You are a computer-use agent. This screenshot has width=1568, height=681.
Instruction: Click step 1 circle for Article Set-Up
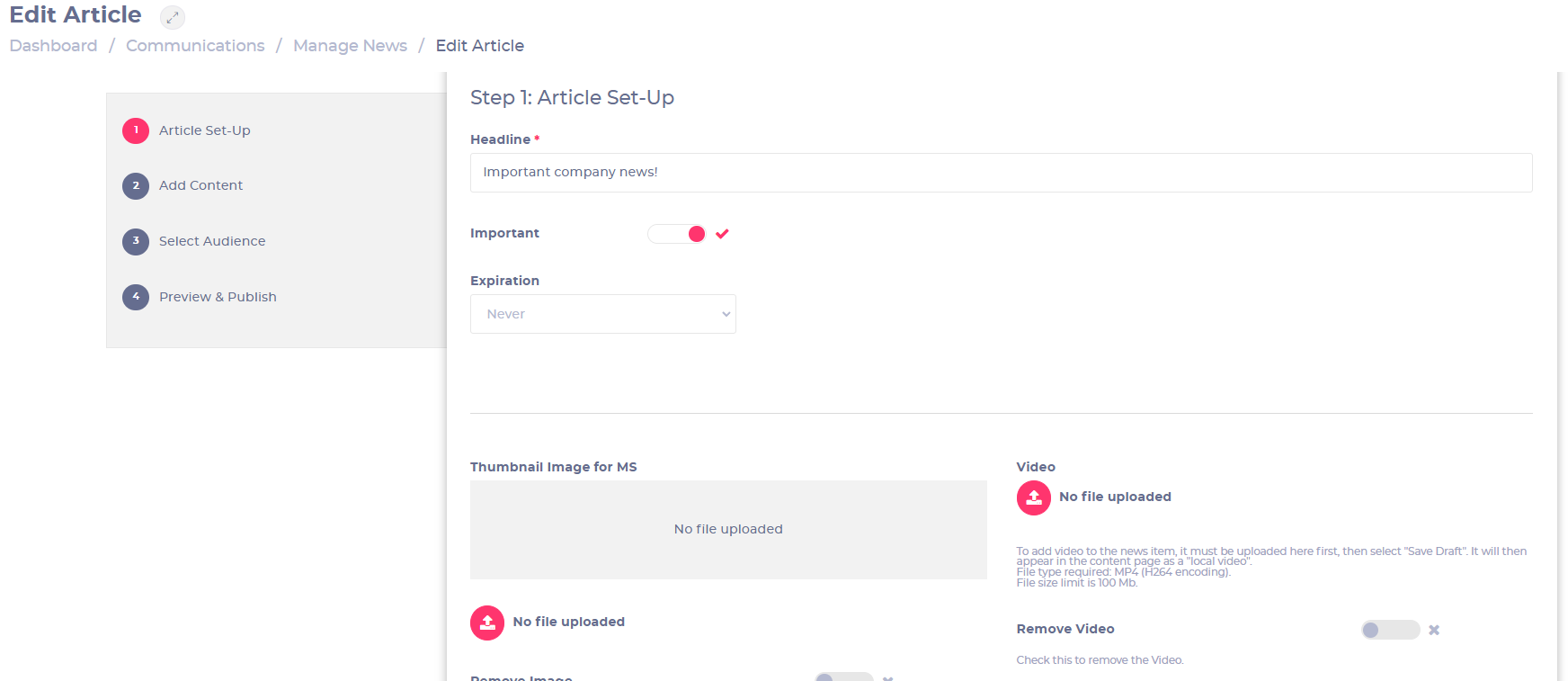click(x=136, y=130)
